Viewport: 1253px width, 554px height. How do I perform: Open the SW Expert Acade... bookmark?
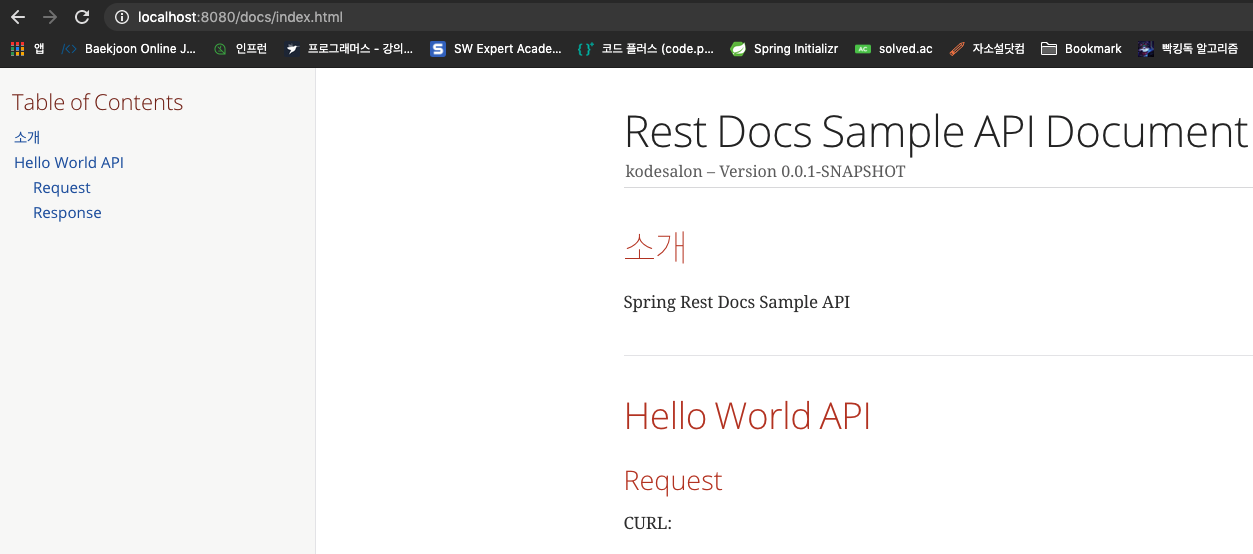pyautogui.click(x=507, y=48)
